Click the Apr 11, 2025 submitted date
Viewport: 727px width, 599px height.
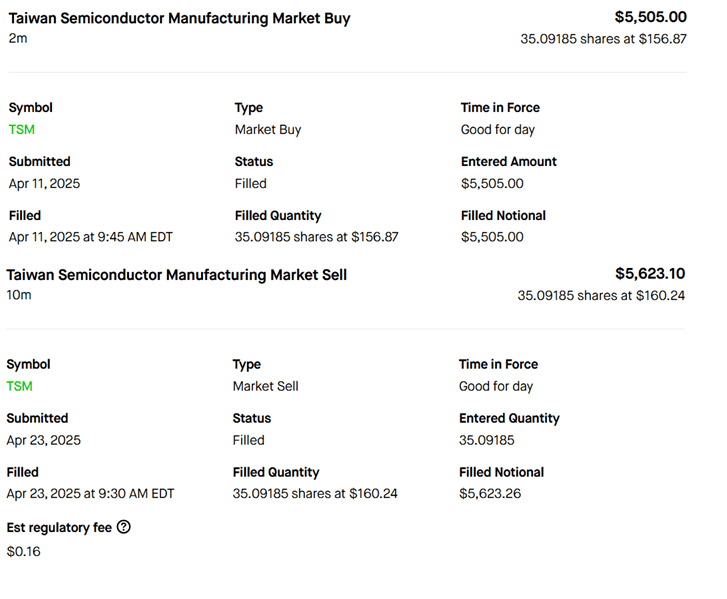(x=45, y=184)
